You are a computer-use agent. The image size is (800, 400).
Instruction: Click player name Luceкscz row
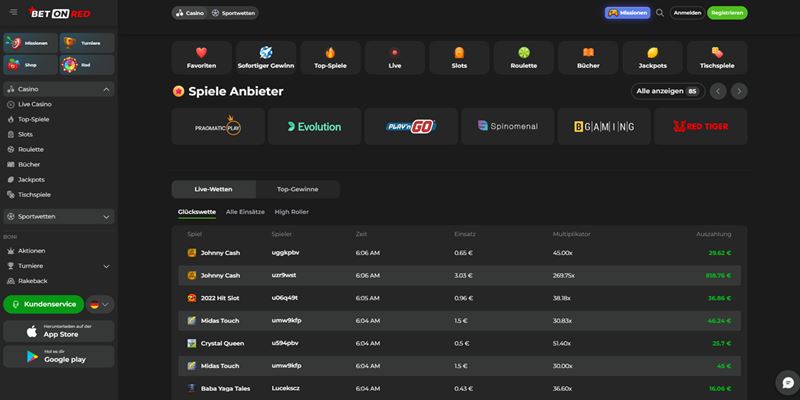pos(286,389)
